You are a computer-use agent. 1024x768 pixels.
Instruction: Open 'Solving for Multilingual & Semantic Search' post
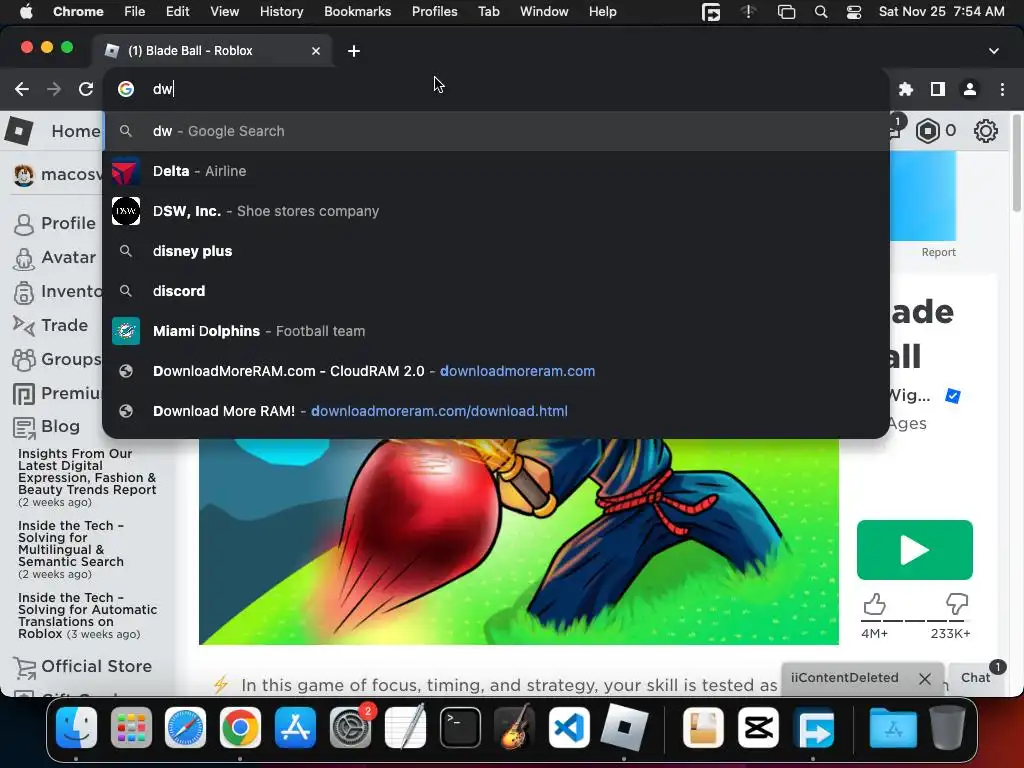pos(71,549)
